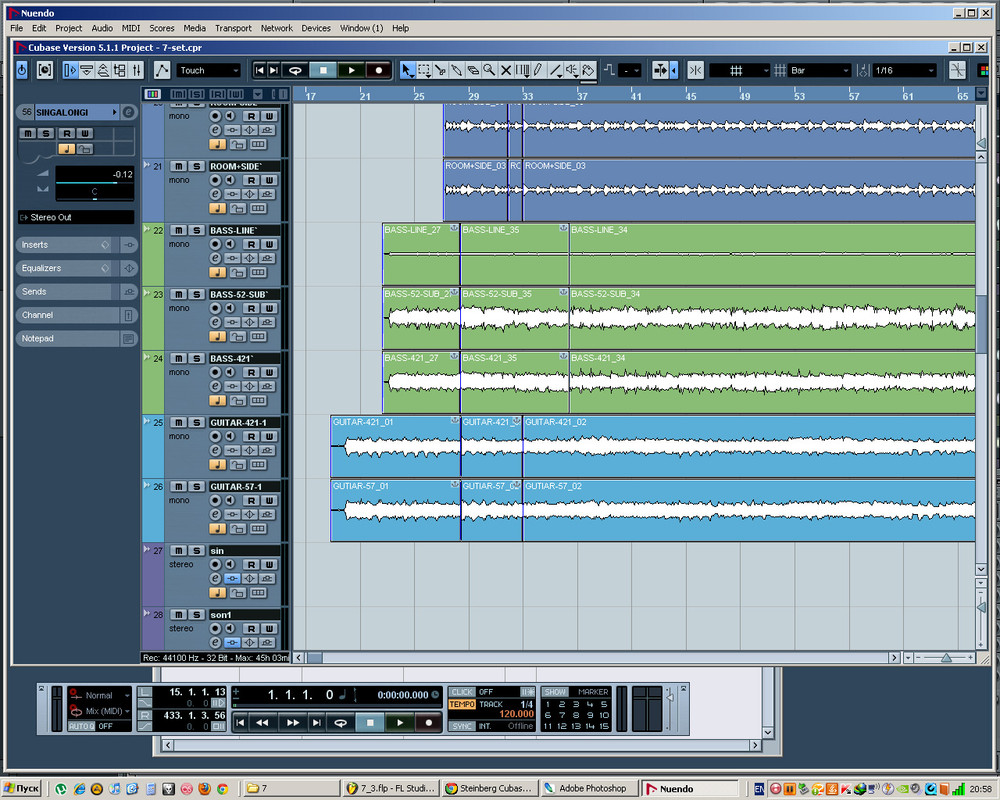This screenshot has width=1000, height=800.
Task: Open the Mixer from toolbar
Action: (136, 70)
